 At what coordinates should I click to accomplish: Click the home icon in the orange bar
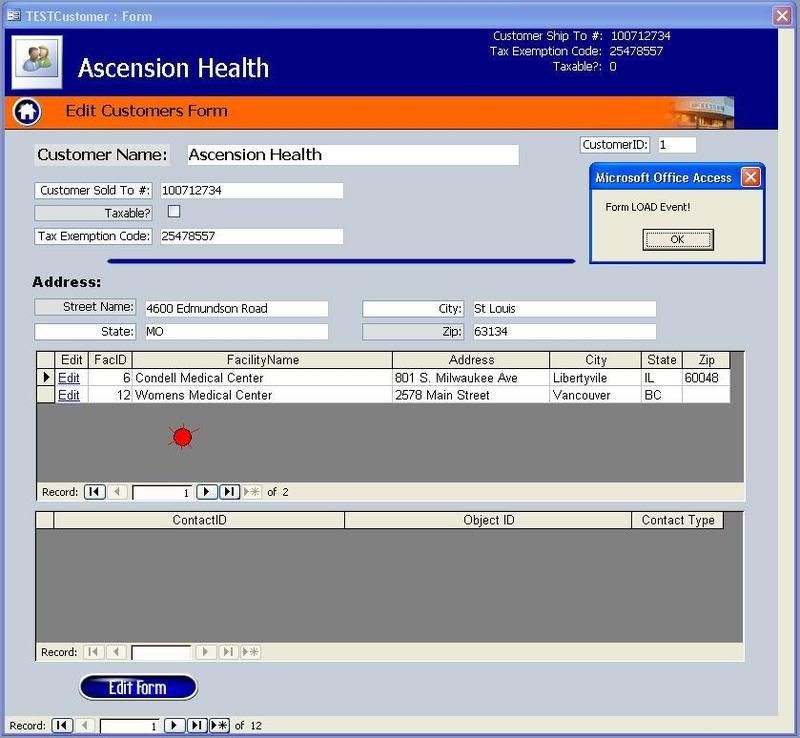(27, 111)
